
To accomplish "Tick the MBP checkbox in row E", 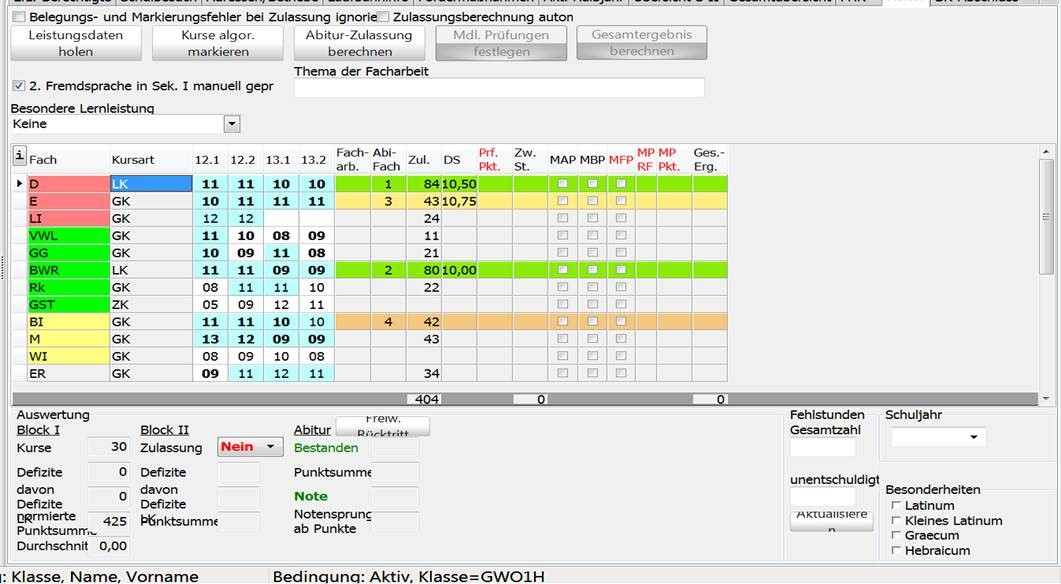I will (x=592, y=201).
